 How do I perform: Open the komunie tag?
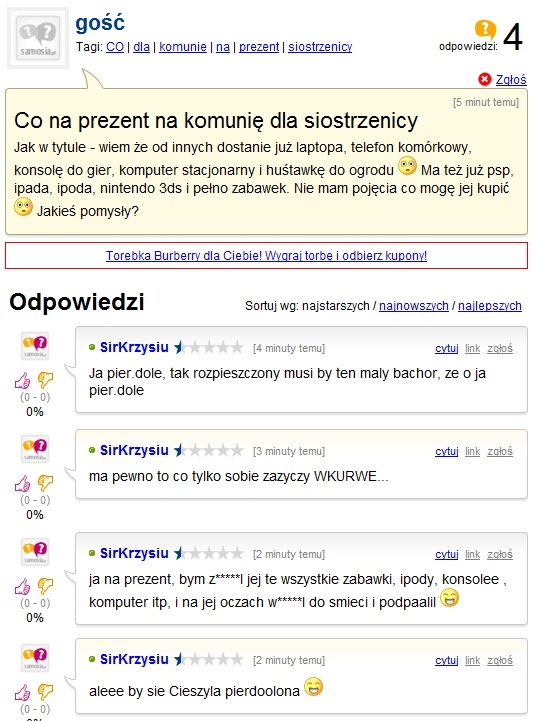[x=183, y=47]
